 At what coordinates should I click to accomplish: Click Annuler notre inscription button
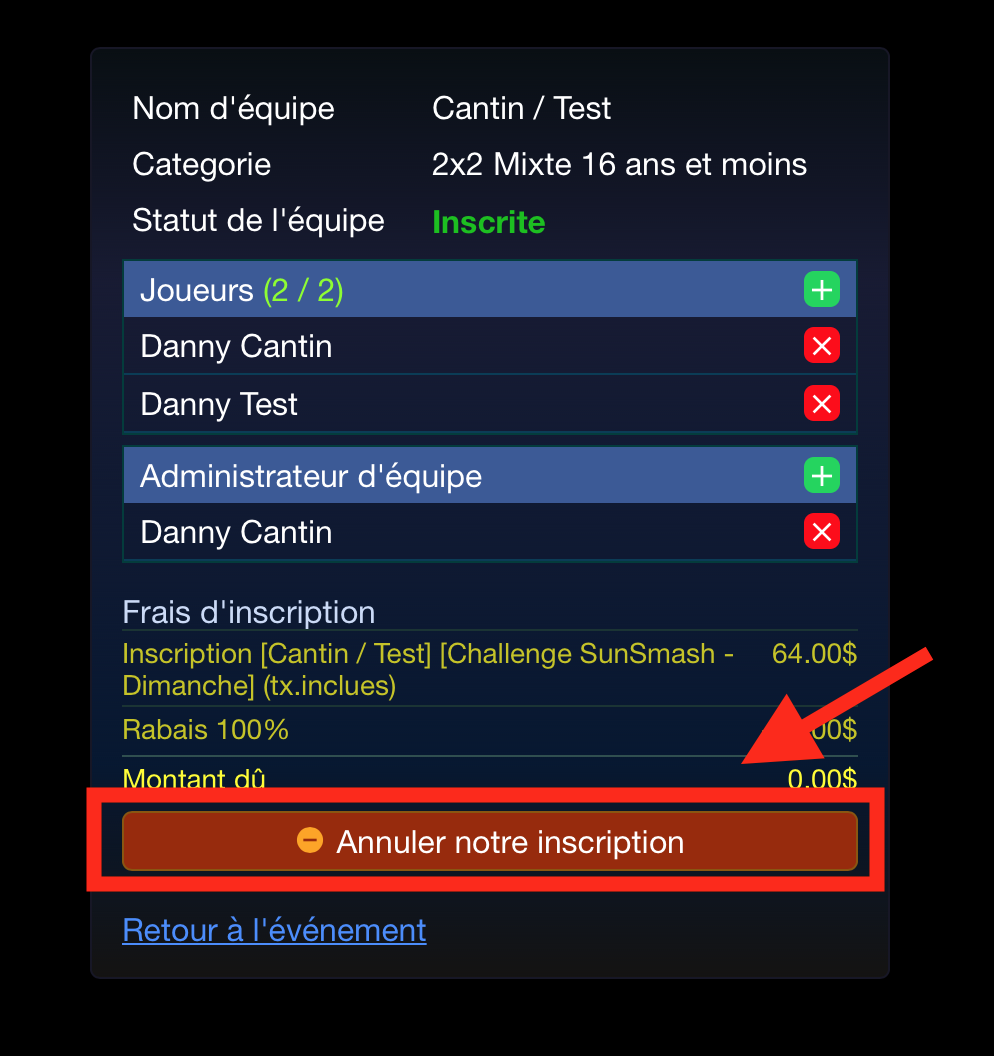tap(490, 841)
